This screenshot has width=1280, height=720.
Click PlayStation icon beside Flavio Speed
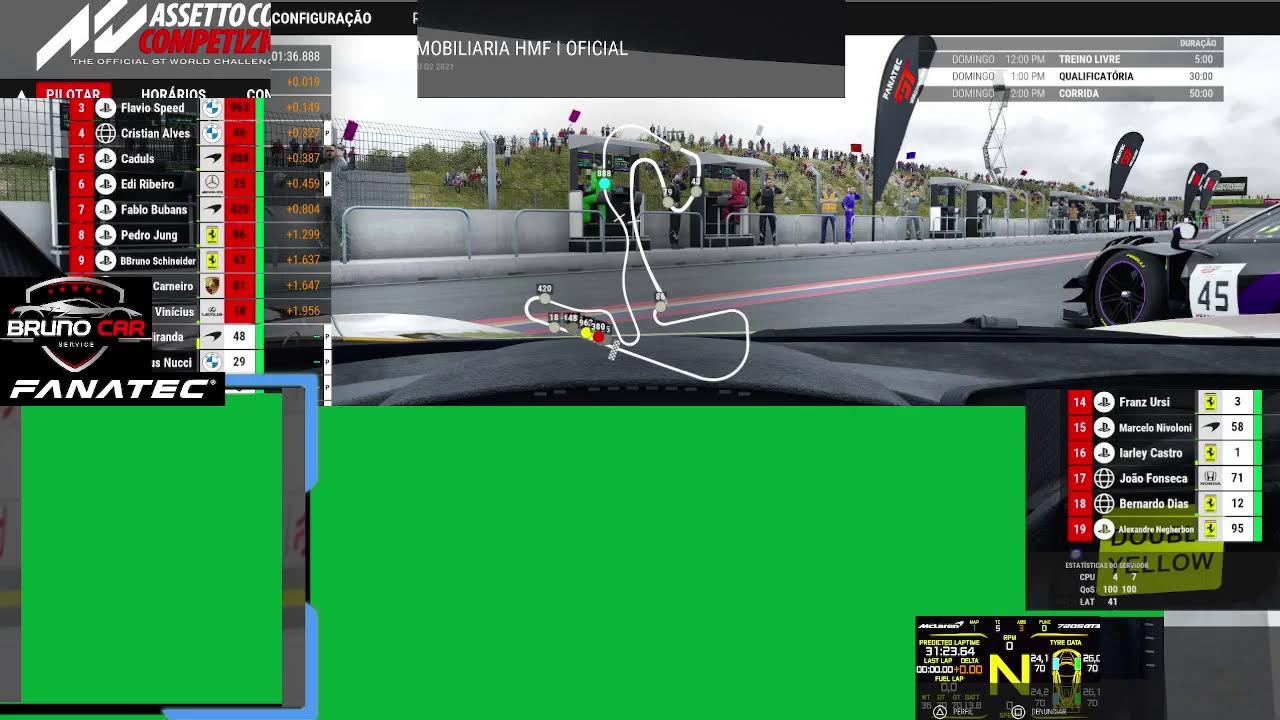[x=105, y=107]
